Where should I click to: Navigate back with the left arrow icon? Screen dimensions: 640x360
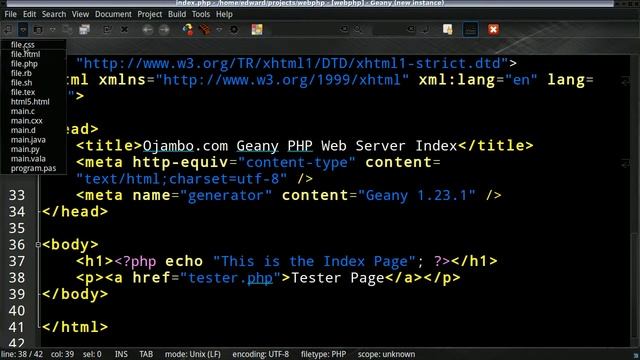click(147, 29)
